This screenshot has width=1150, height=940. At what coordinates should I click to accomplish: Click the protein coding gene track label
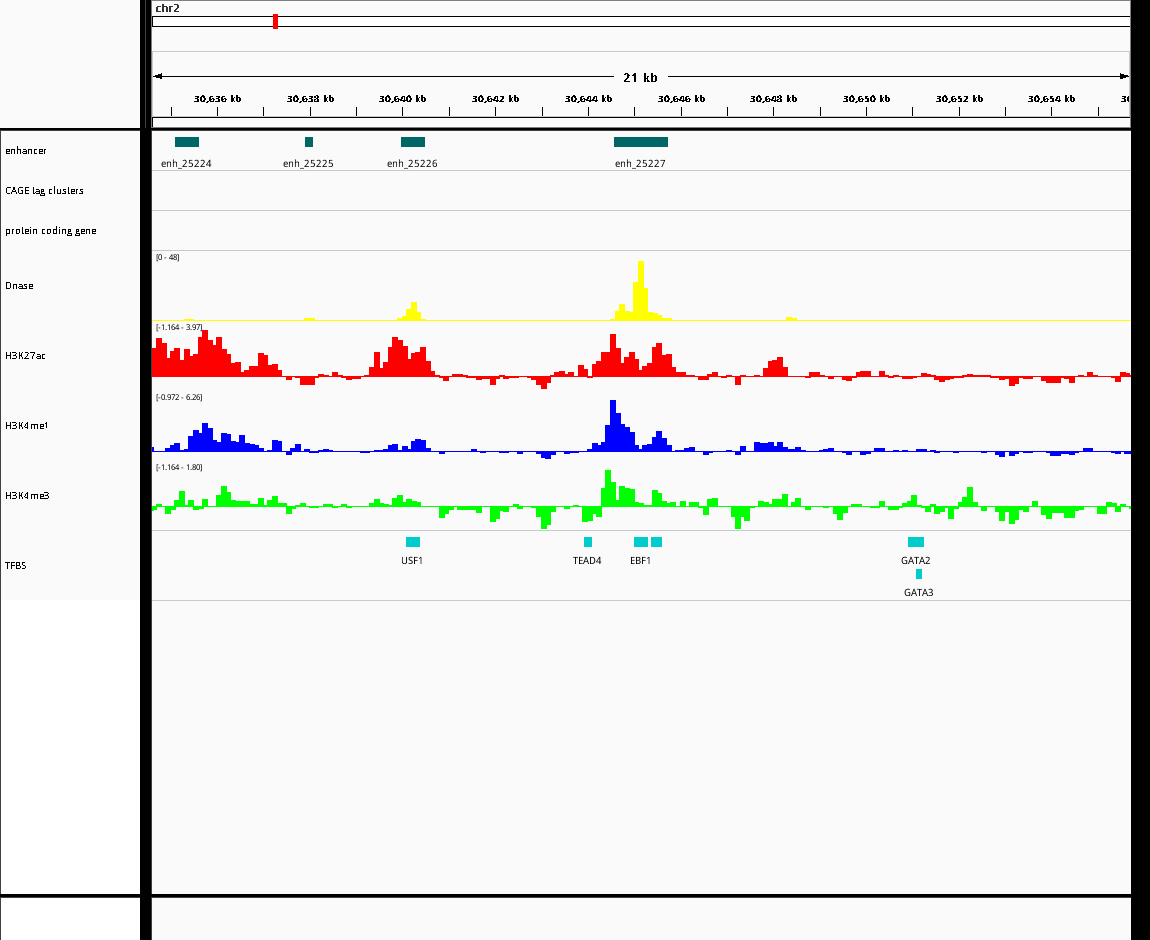(50, 231)
